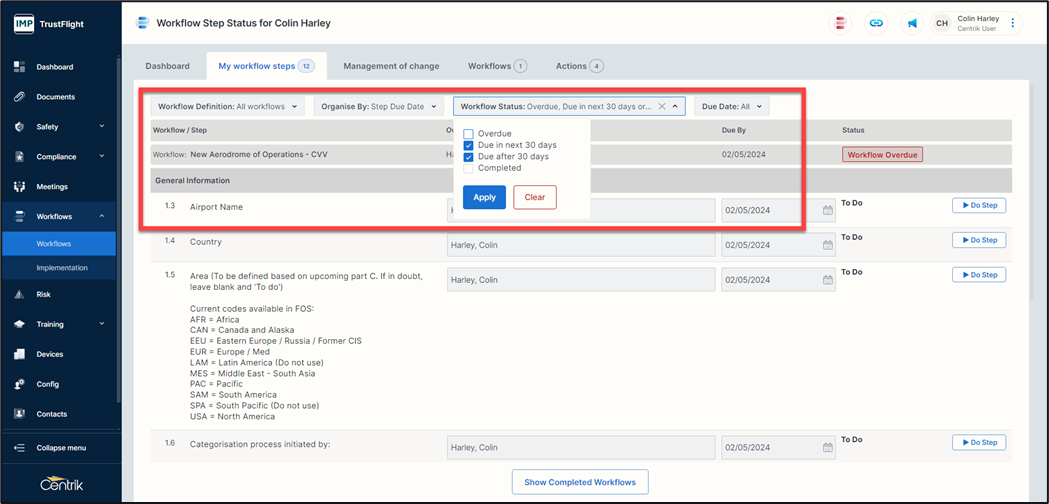Open calendar picker for Country due date
1049x504 pixels.
click(828, 245)
